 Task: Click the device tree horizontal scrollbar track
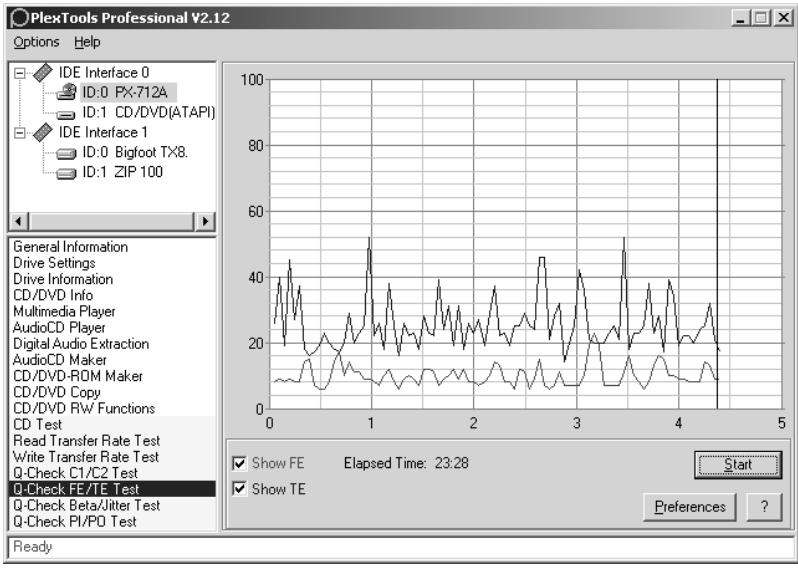(111, 221)
